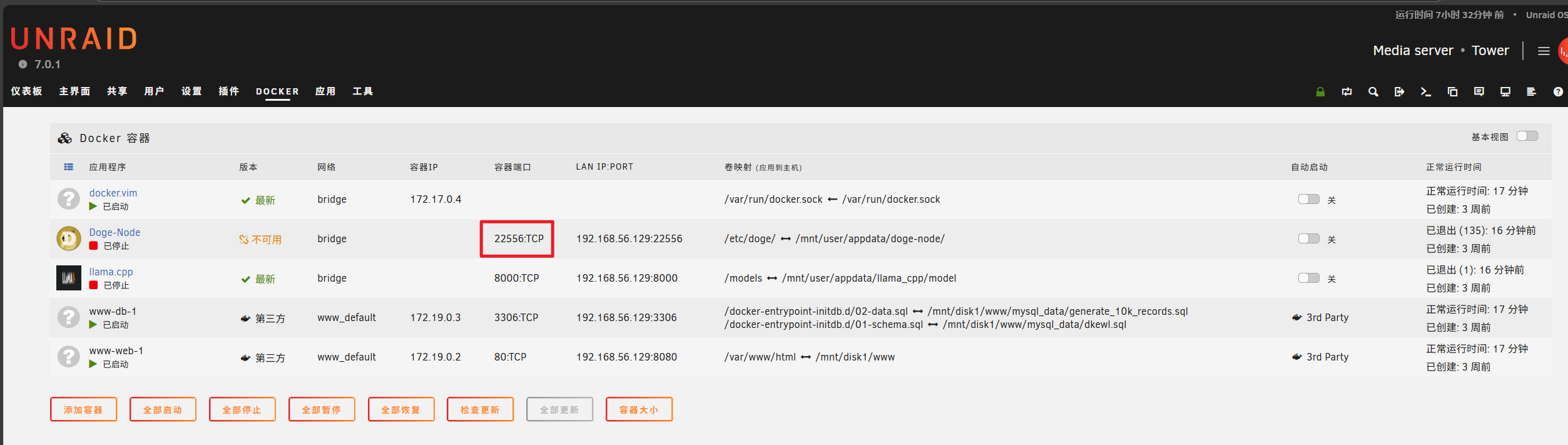
Task: Open the 仪表板 tab
Action: 26,91
